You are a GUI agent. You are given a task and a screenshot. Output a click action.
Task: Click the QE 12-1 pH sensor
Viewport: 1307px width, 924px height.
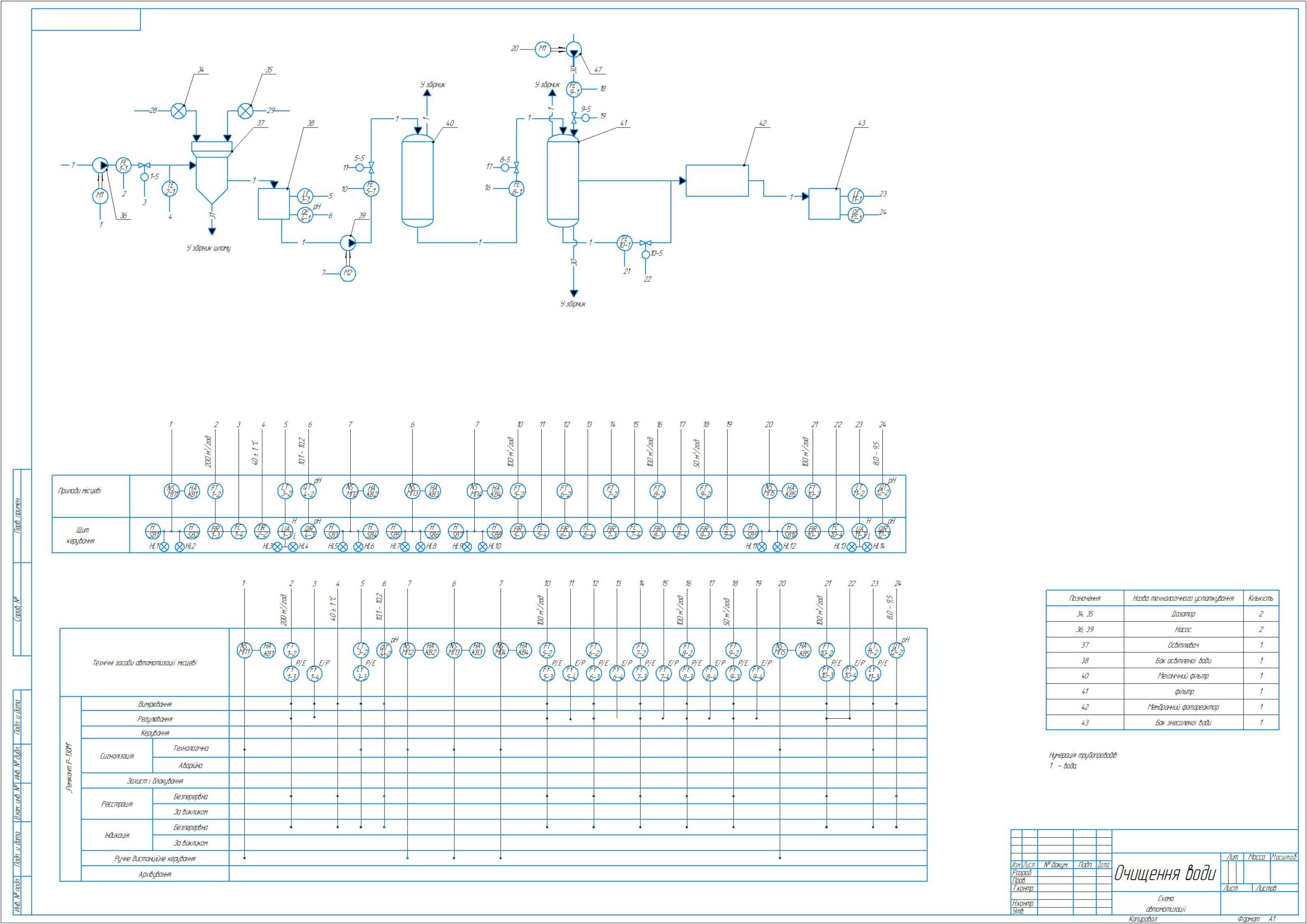[x=856, y=214]
